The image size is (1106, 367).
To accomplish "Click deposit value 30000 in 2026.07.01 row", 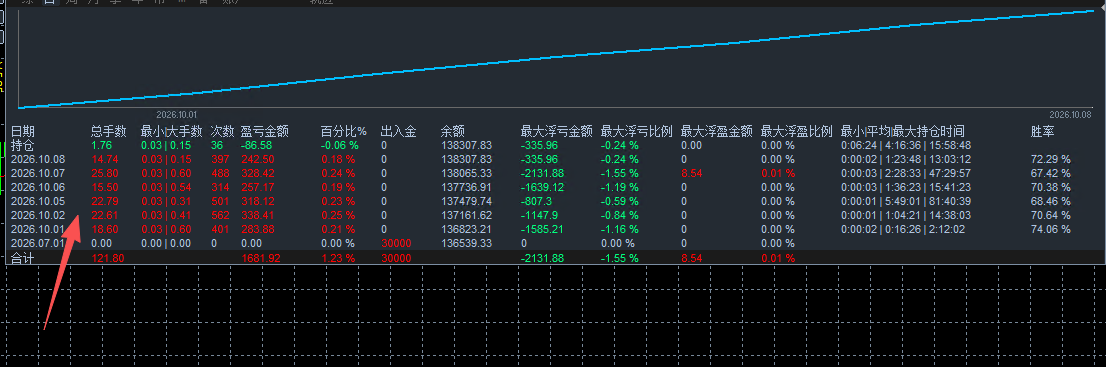I will pyautogui.click(x=396, y=243).
